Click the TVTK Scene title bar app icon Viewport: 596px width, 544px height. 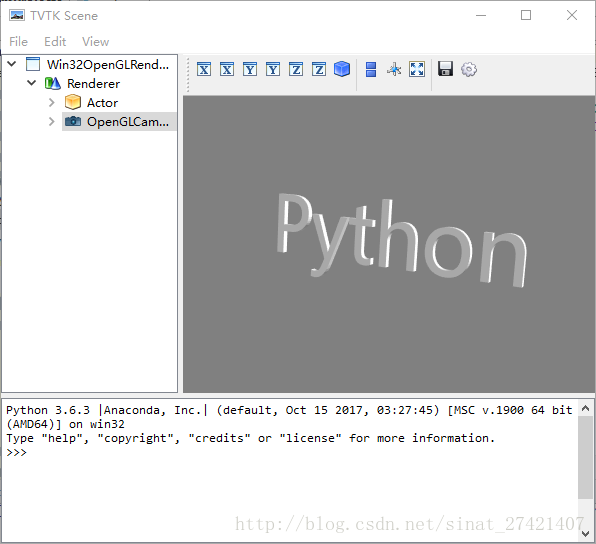click(17, 16)
